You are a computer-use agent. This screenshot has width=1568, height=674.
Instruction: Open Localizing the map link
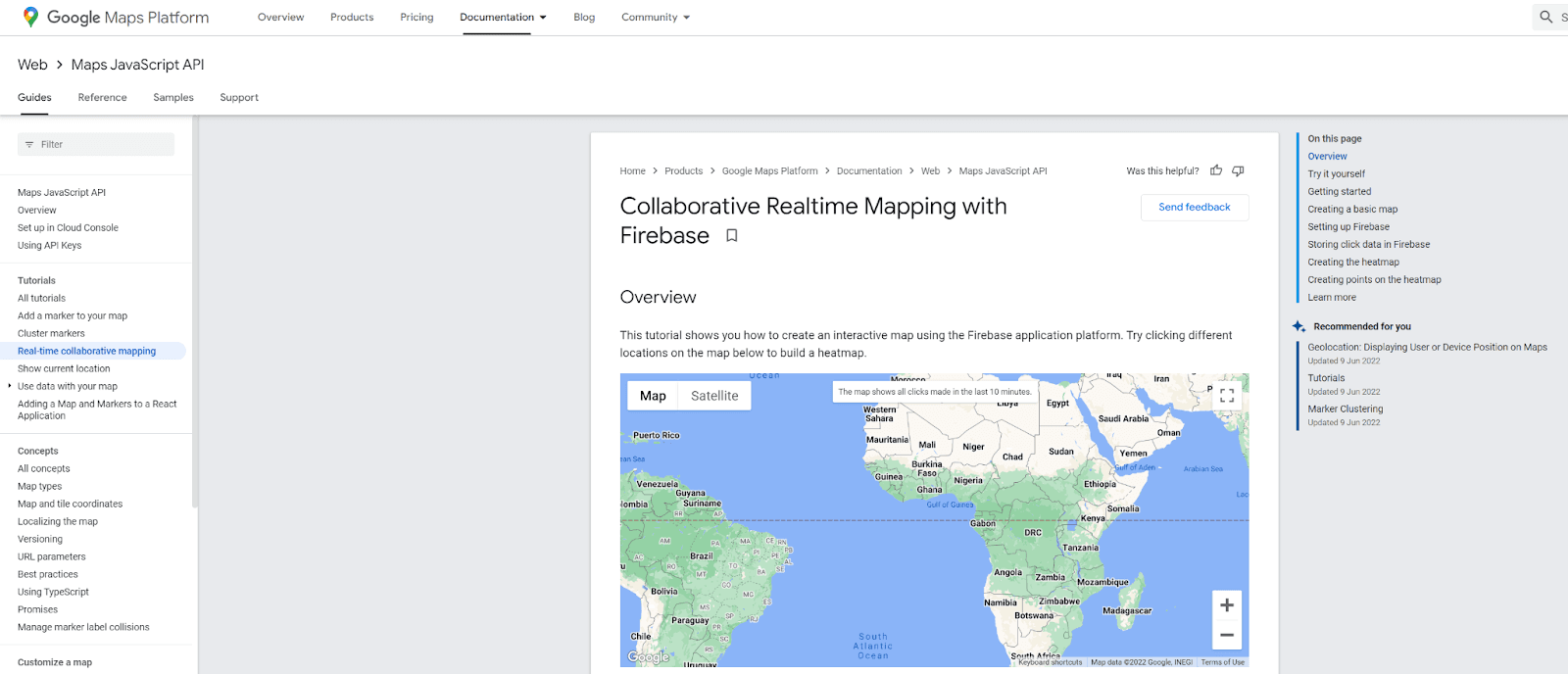58,522
